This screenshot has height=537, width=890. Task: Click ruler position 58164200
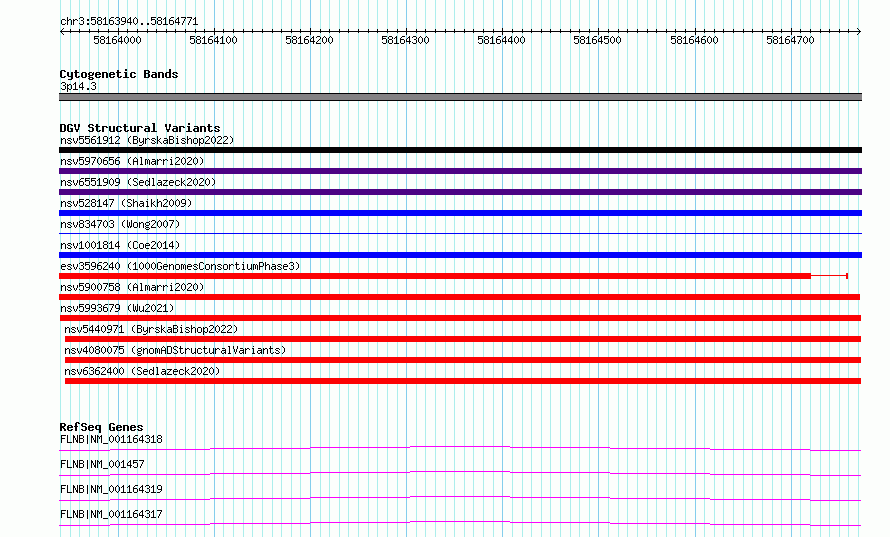pos(309,40)
